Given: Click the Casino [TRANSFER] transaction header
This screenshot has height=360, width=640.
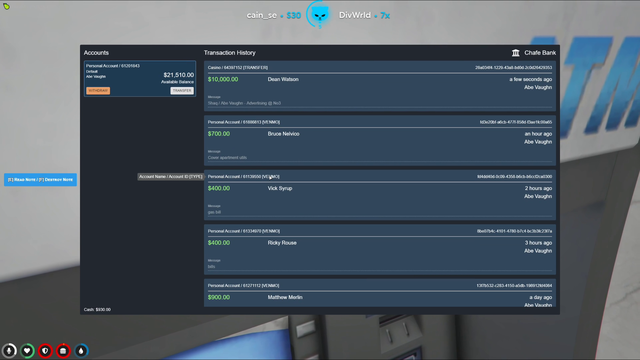Looking at the screenshot, I should [x=238, y=68].
